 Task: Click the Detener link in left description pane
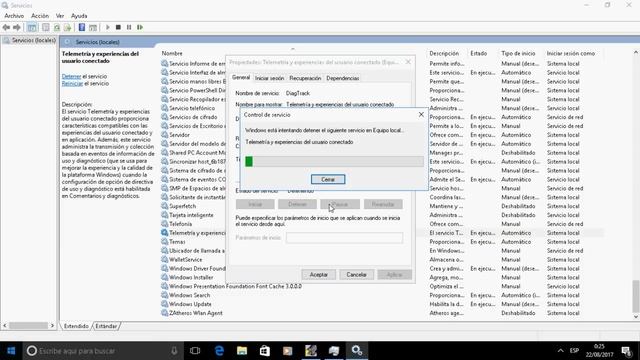(71, 76)
